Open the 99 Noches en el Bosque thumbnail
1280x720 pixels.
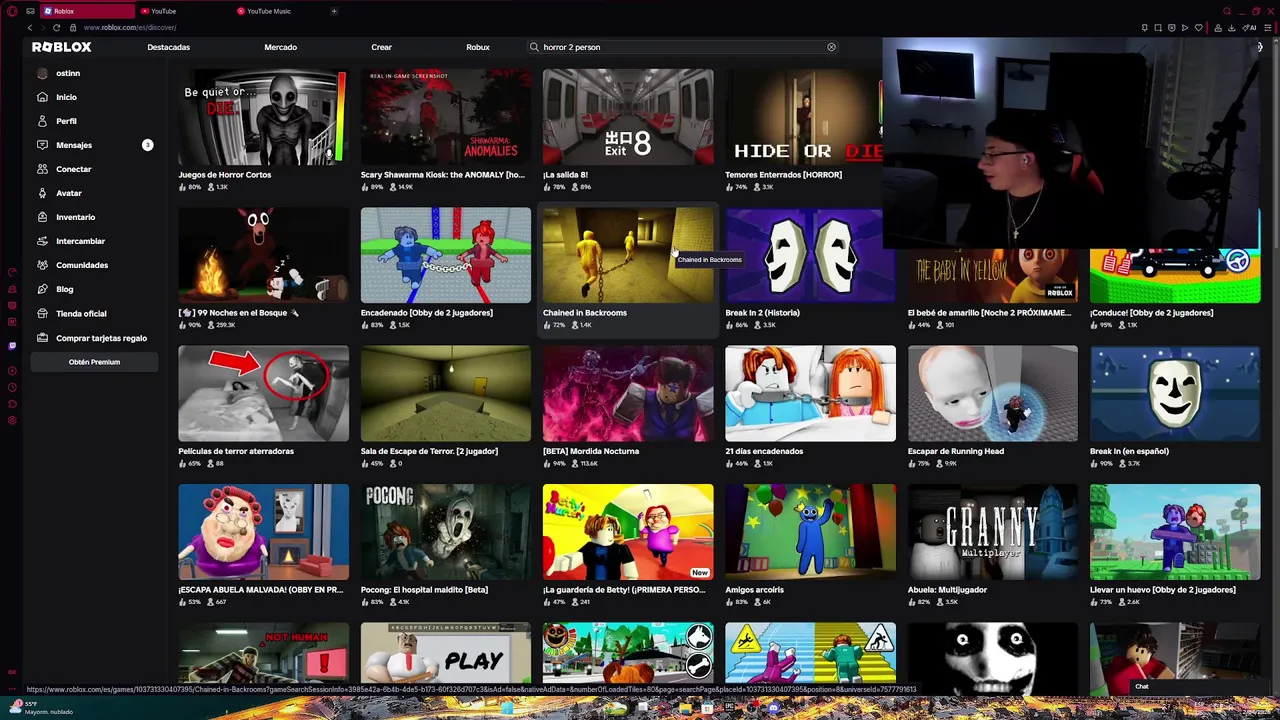(x=264, y=255)
